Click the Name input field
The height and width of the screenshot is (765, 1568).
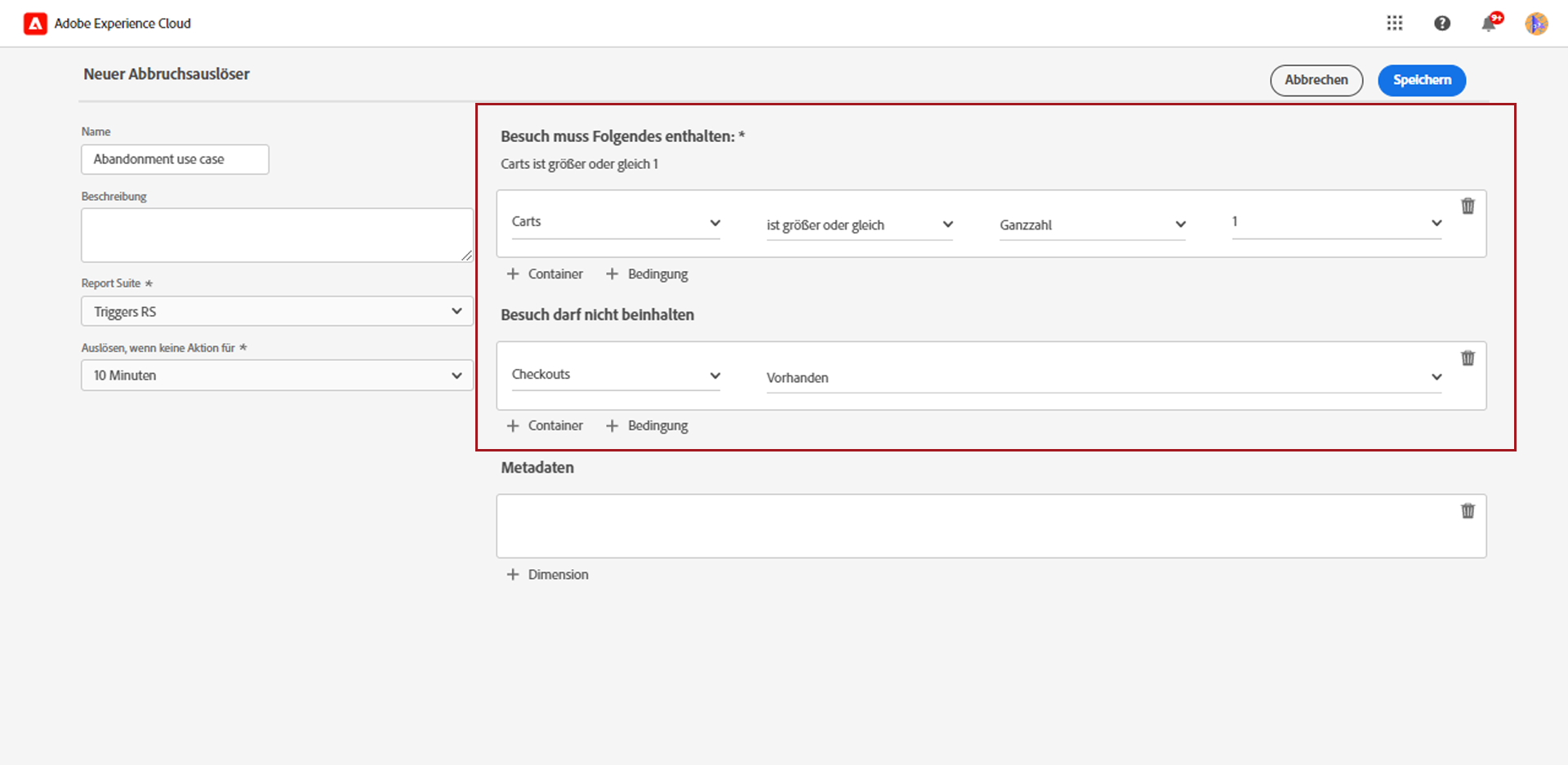tap(175, 159)
